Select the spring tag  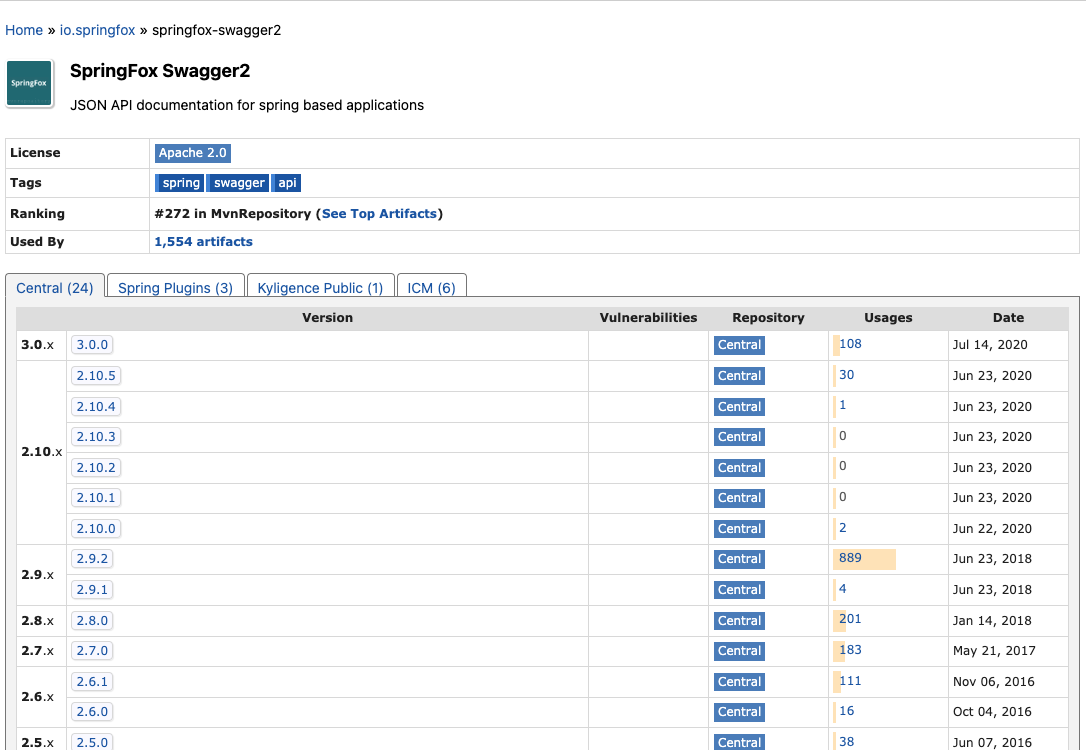coord(180,183)
